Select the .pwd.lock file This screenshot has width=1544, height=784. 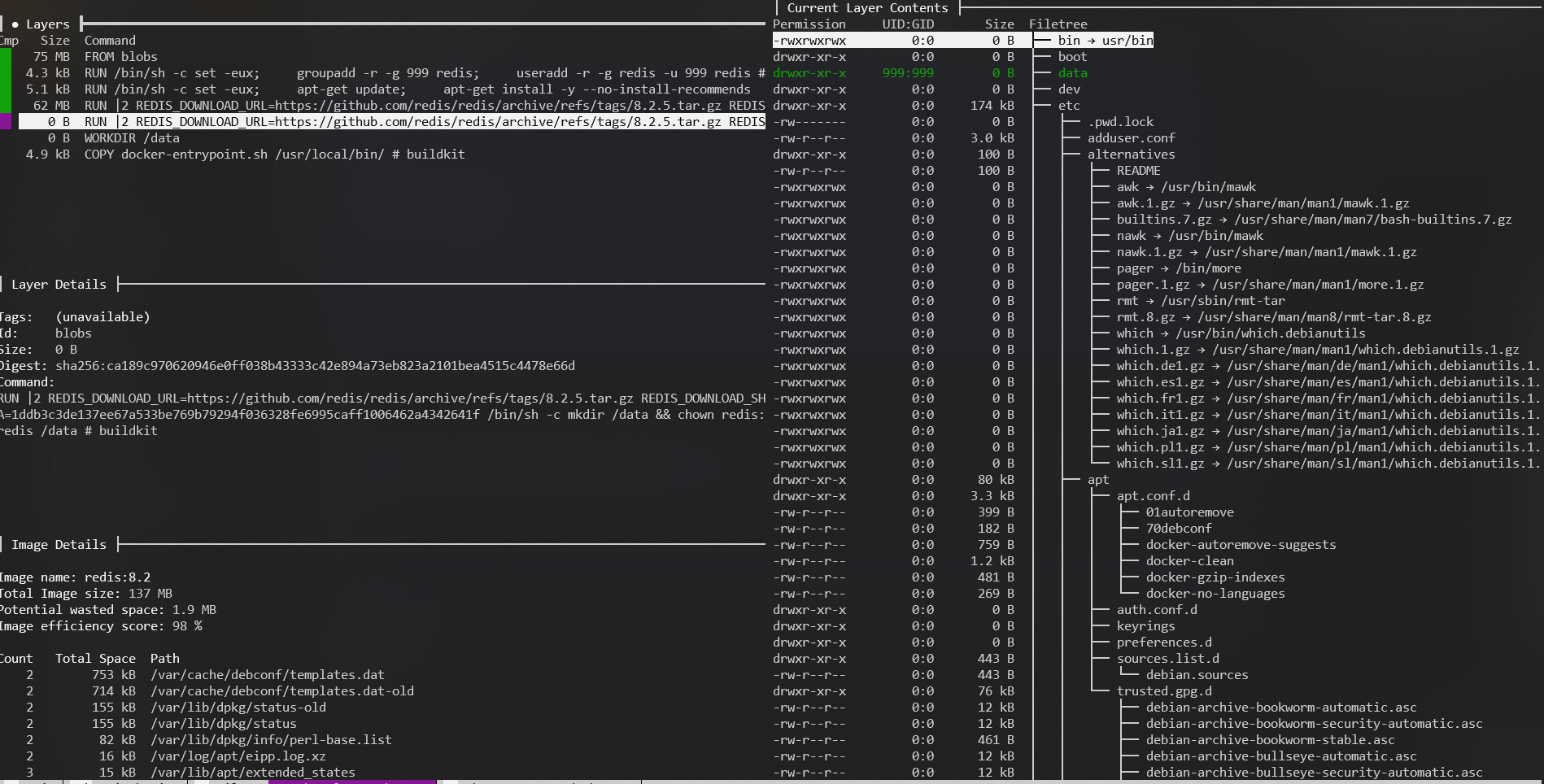(1120, 122)
